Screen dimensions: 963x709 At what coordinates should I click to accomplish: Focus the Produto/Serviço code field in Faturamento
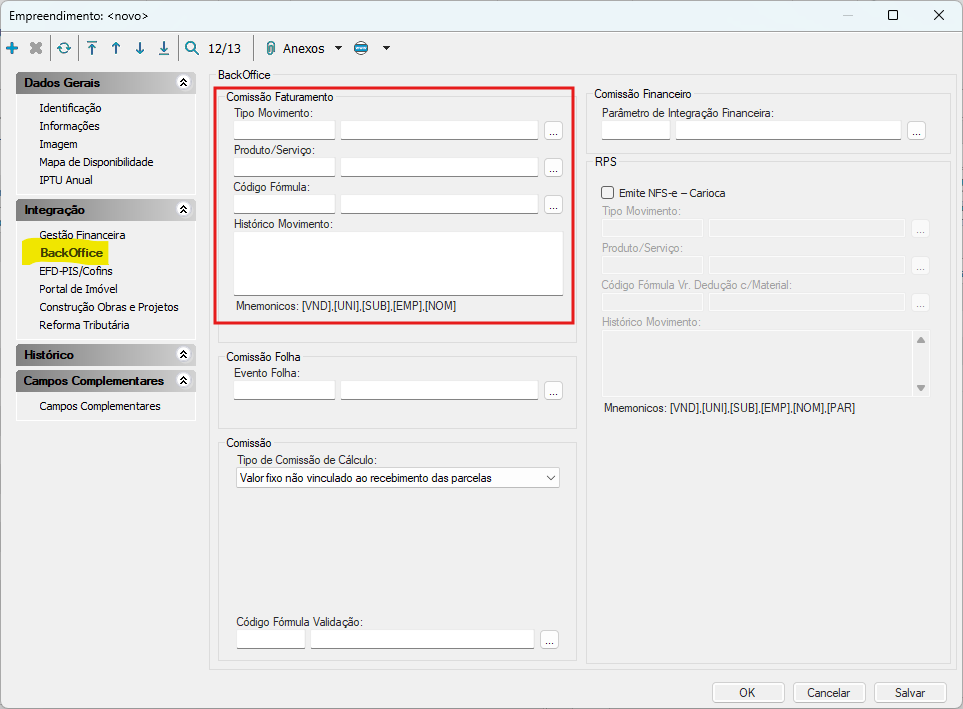pos(284,167)
